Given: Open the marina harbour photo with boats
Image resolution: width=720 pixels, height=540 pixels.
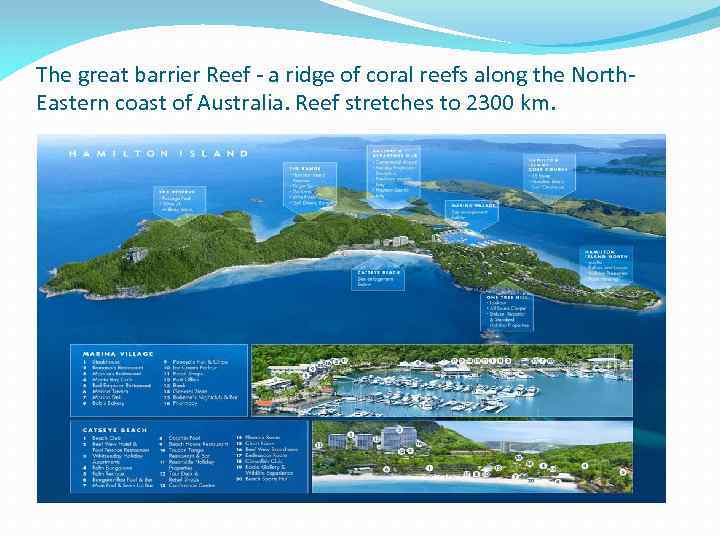Looking at the screenshot, I should (x=442, y=381).
